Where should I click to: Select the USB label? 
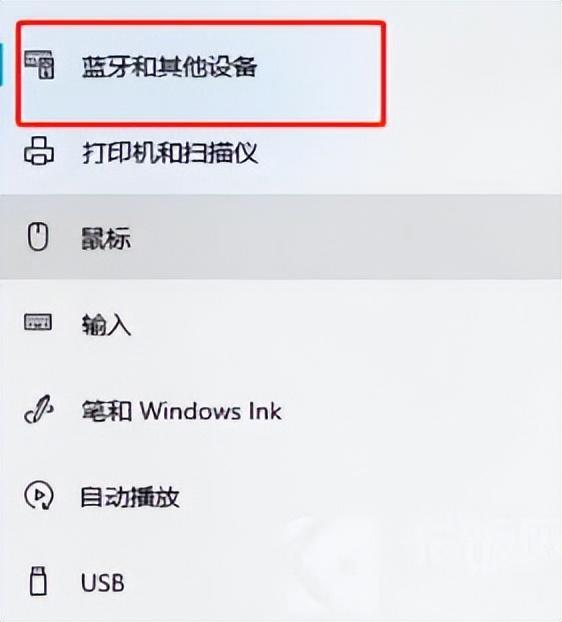(x=103, y=582)
